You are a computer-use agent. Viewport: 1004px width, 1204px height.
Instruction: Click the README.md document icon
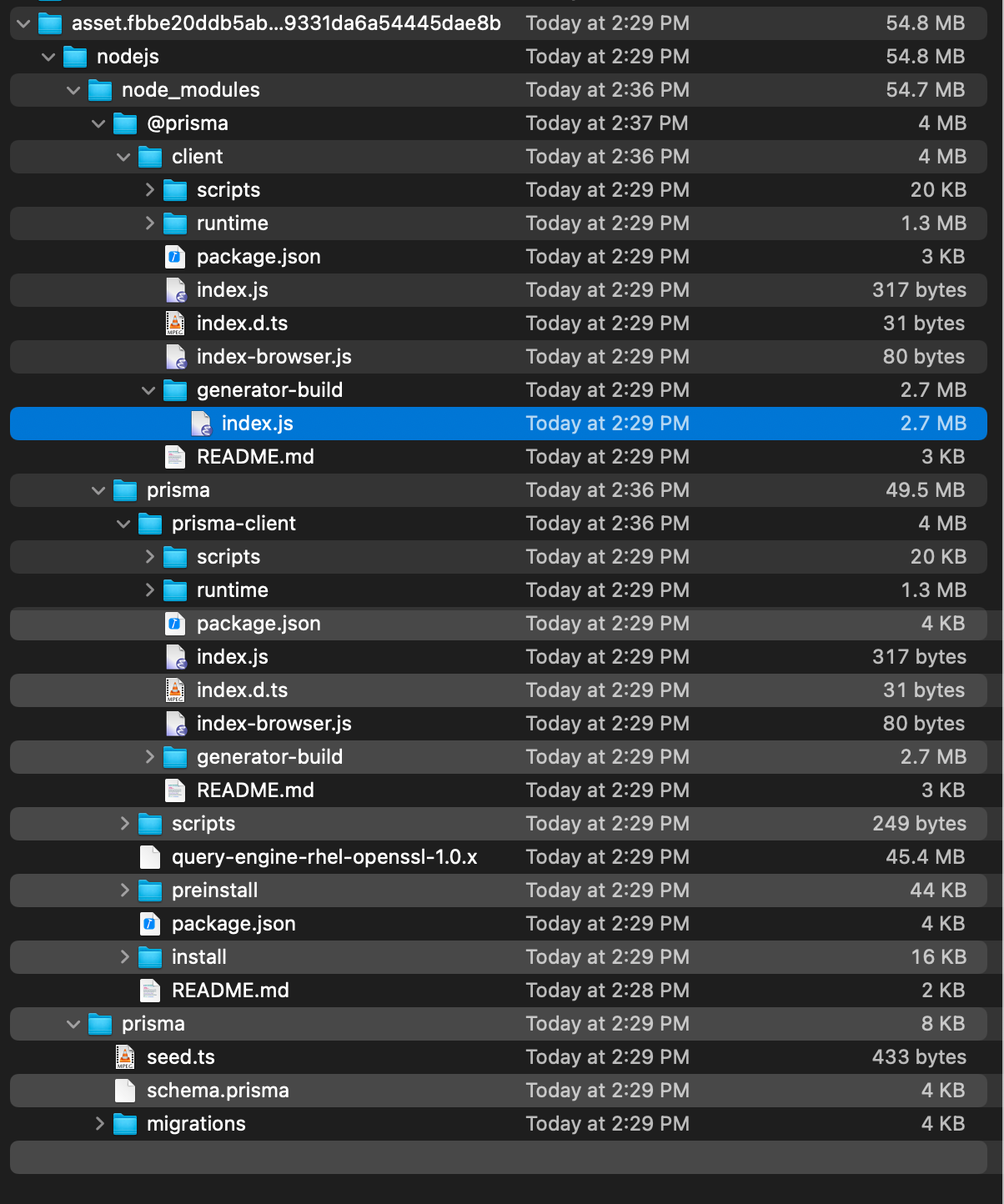[175, 457]
